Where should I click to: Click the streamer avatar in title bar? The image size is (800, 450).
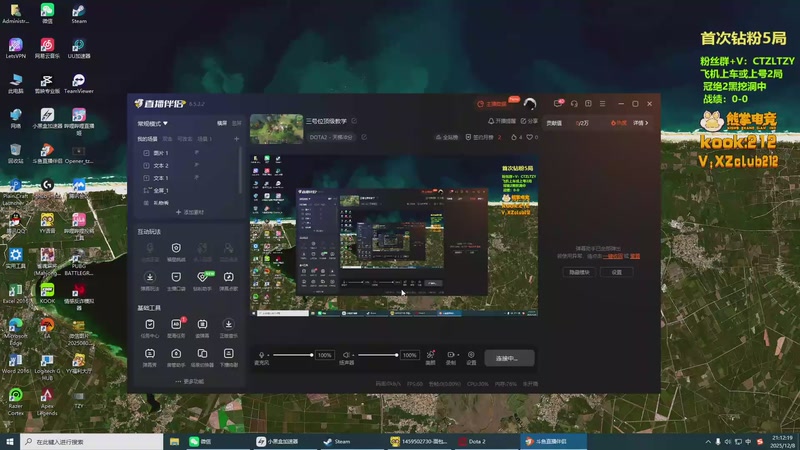pyautogui.click(x=530, y=104)
